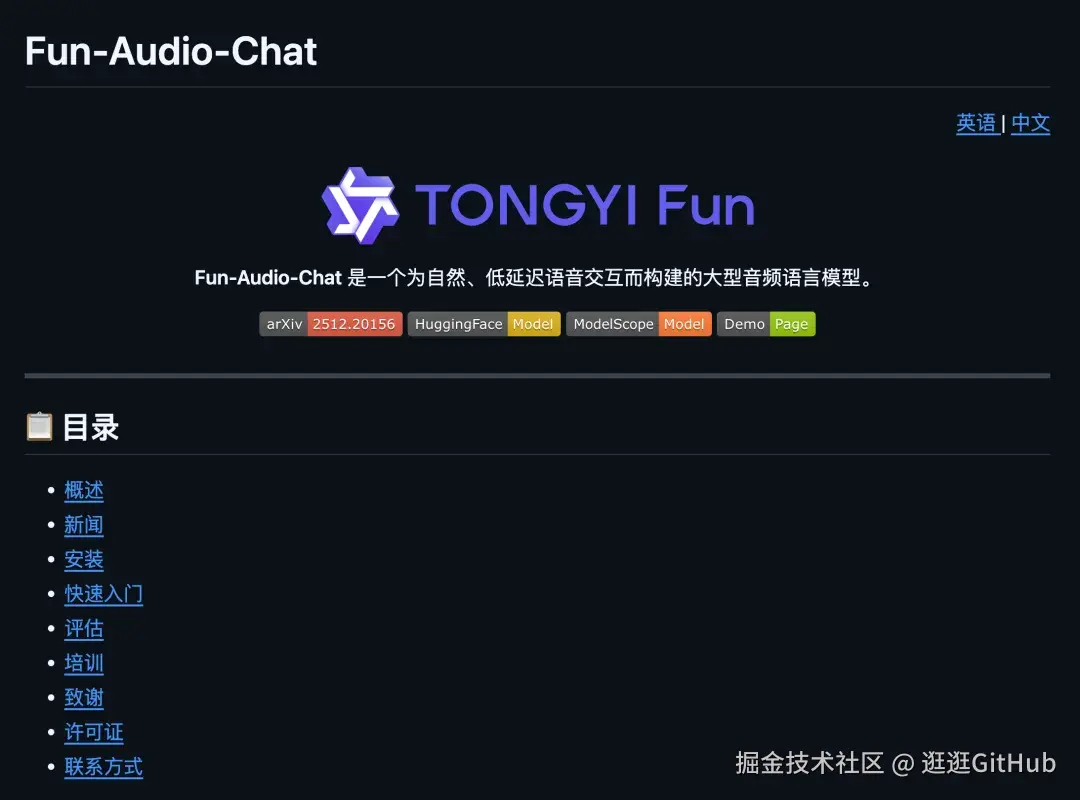Jump to the 致谢 section
1080x800 pixels.
84,697
